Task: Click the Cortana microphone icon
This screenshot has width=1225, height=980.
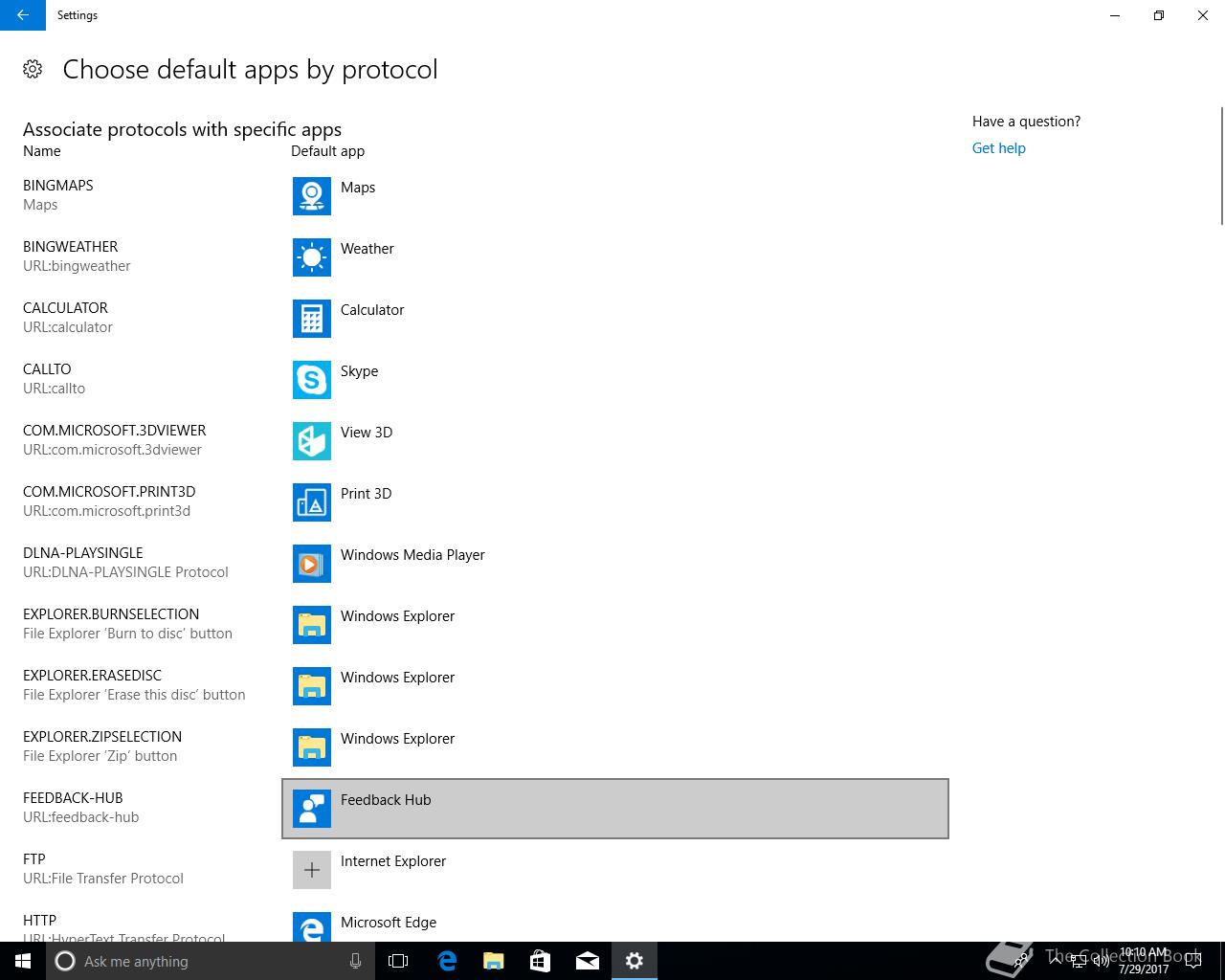Action: (x=355, y=961)
